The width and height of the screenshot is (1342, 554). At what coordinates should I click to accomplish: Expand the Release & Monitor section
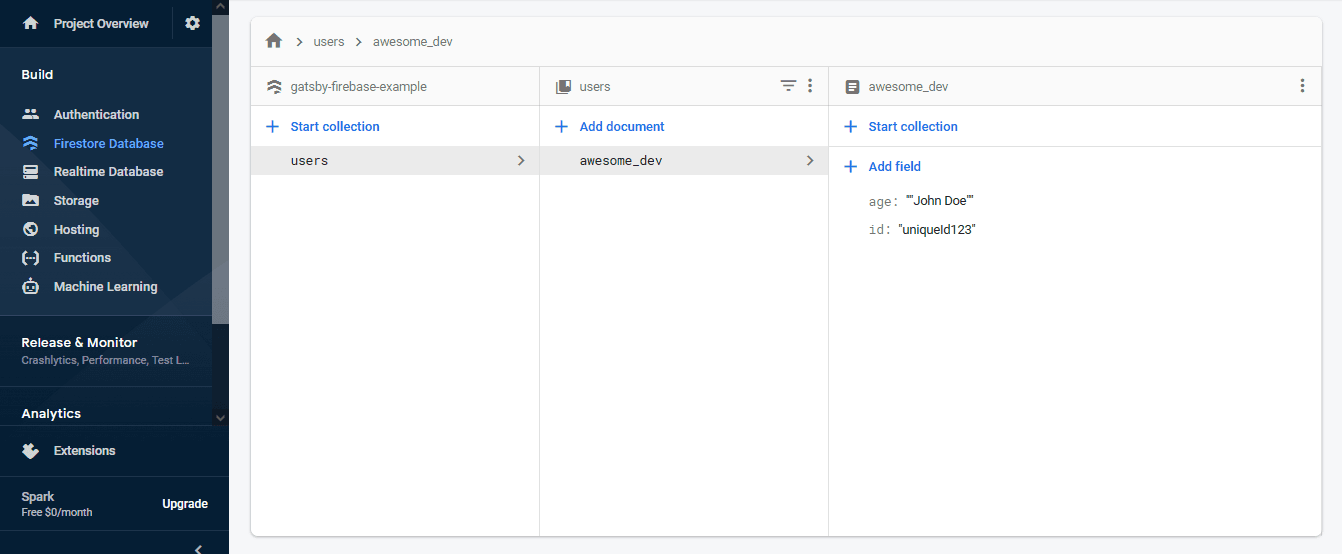point(106,350)
